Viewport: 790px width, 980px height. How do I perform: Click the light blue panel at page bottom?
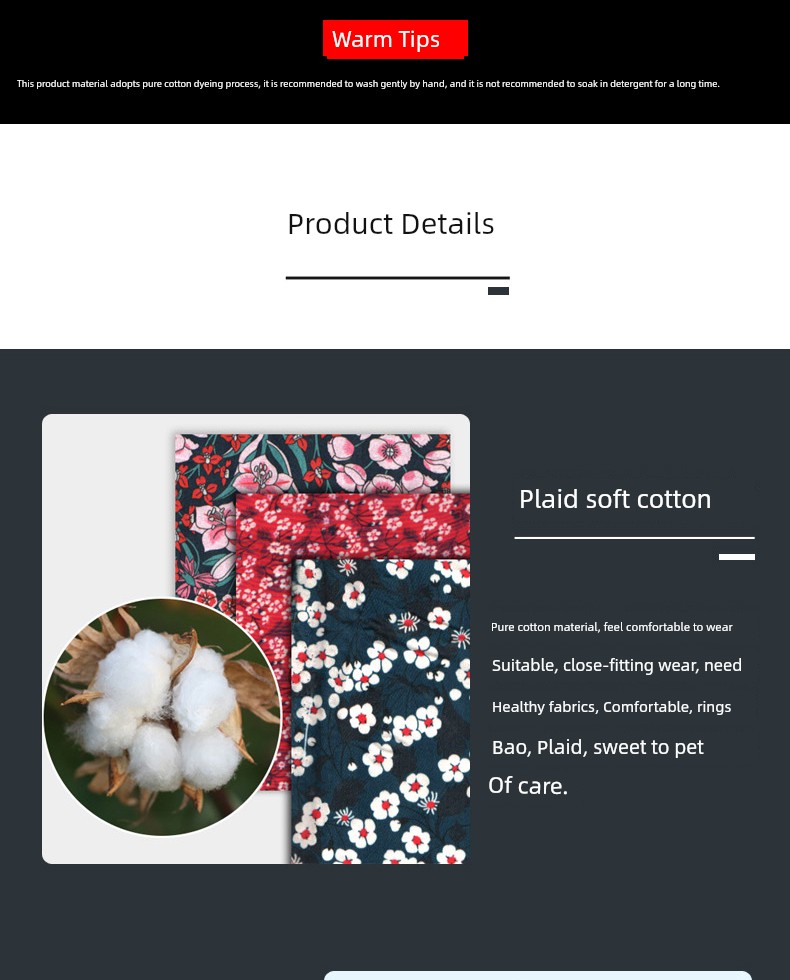point(538,976)
